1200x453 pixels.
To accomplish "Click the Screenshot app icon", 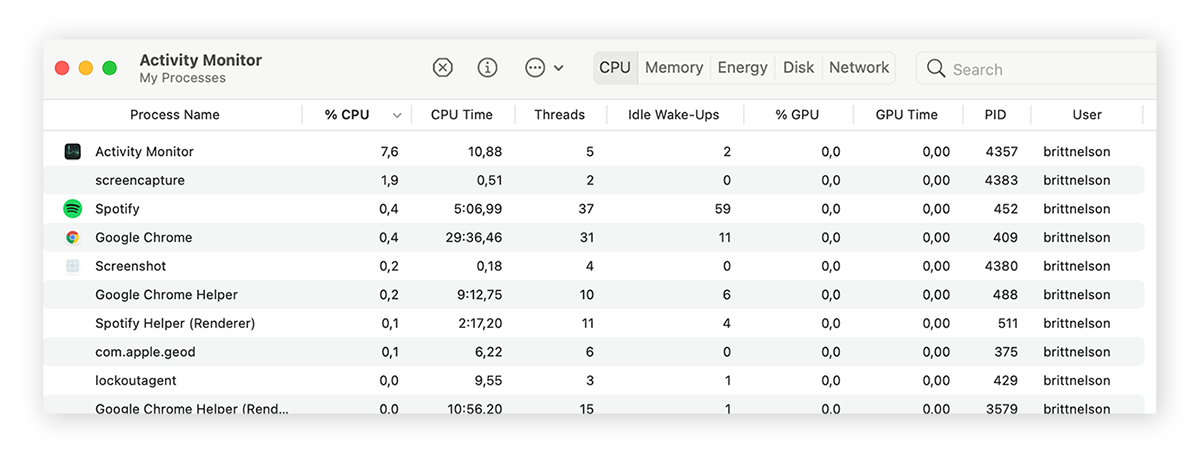I will [x=72, y=266].
